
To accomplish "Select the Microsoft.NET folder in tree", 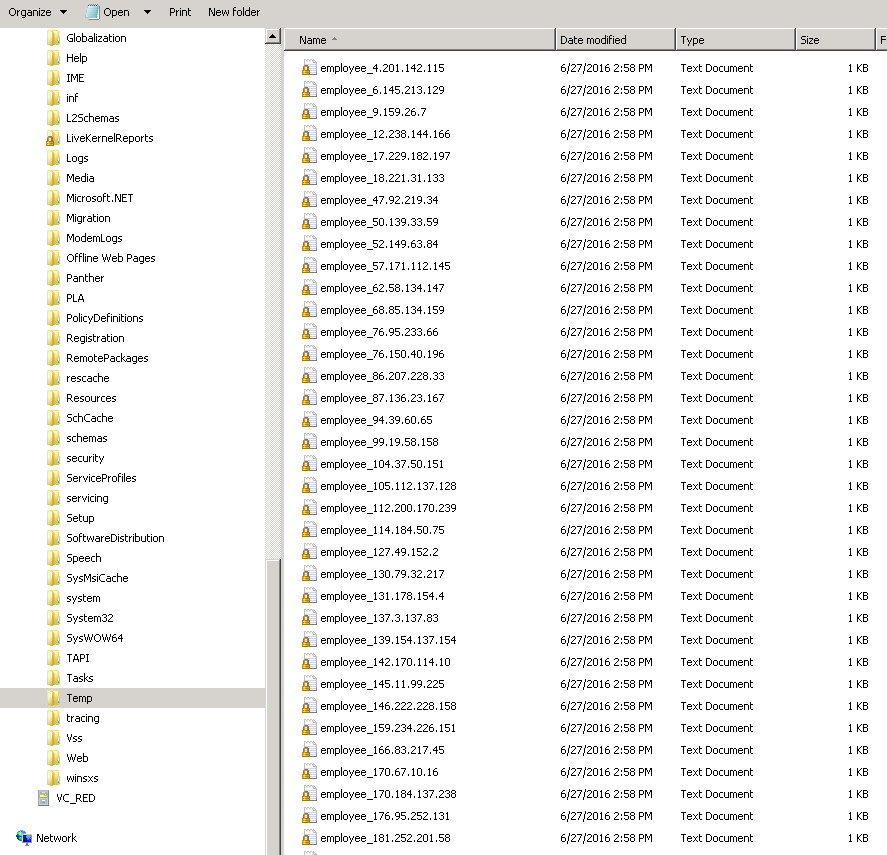I will 99,198.
